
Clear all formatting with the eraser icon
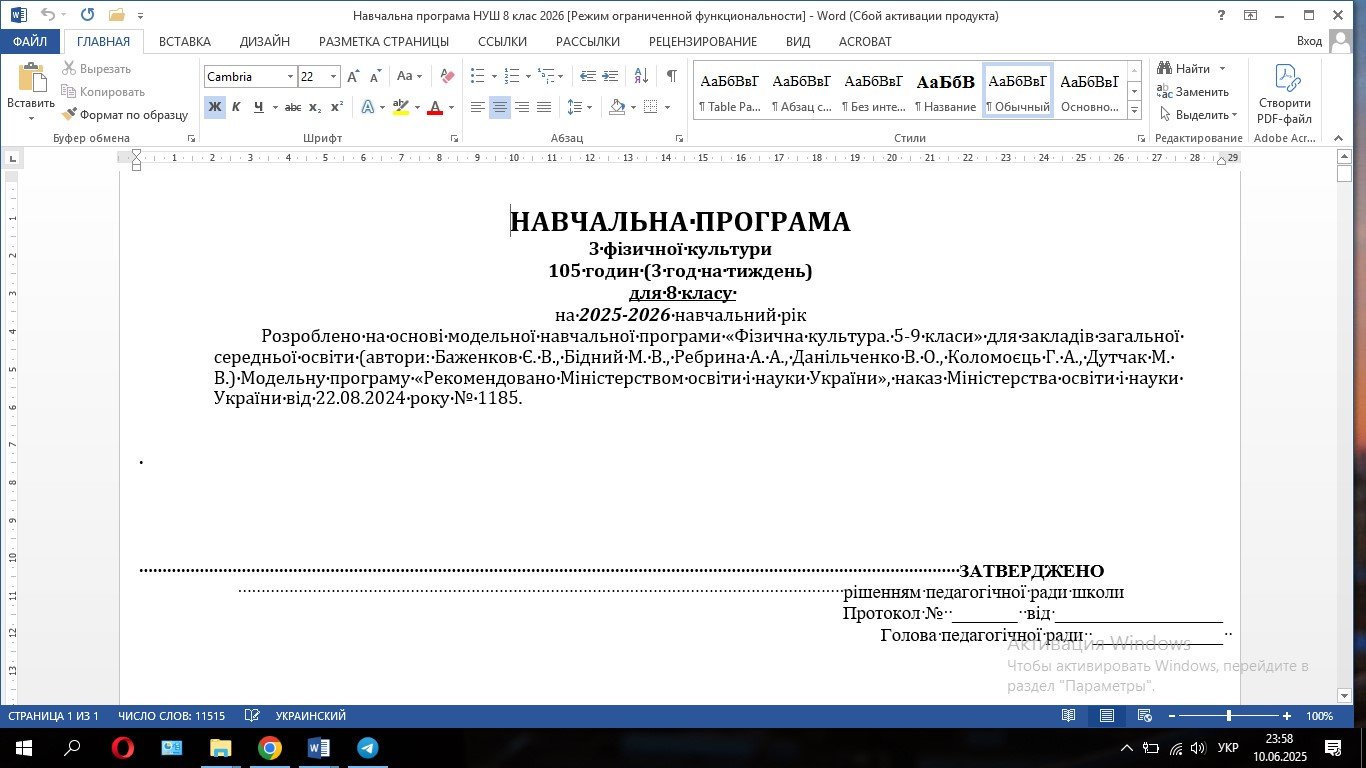tap(447, 76)
